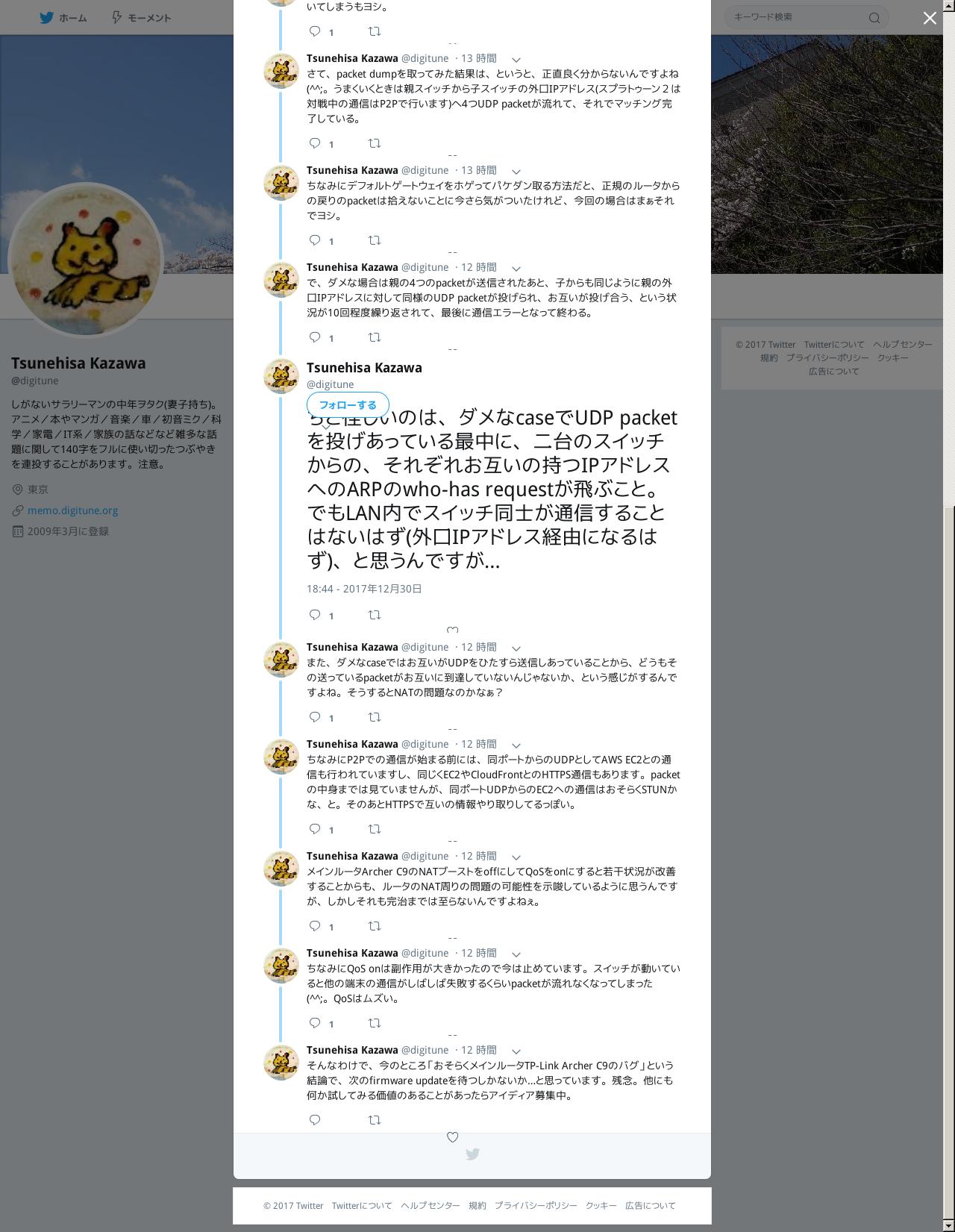Click the Twitter bird logo at thread bottom
This screenshot has width=955, height=1232.
coord(472,1154)
